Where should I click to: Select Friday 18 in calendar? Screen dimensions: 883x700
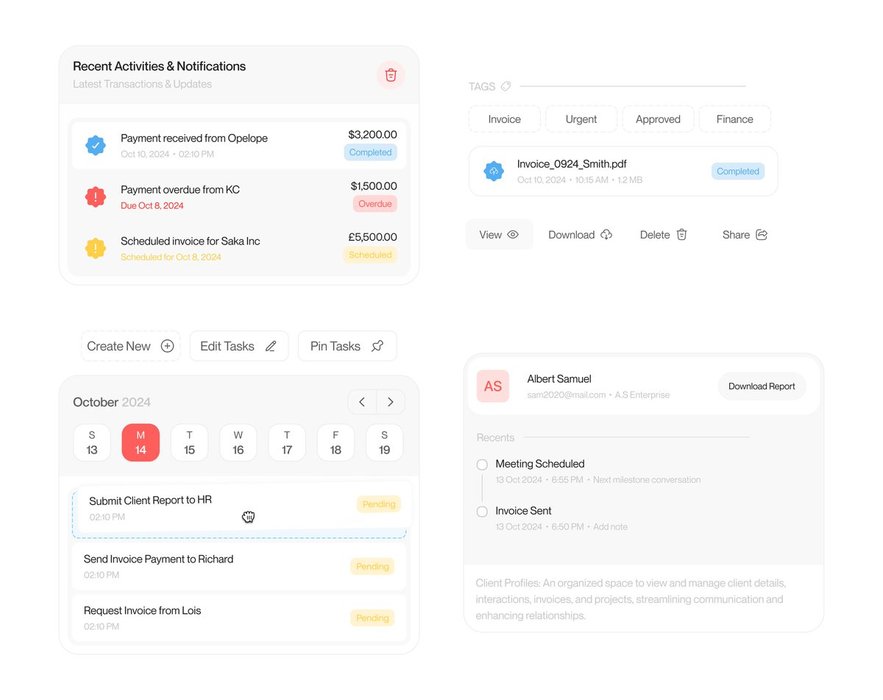(x=336, y=443)
